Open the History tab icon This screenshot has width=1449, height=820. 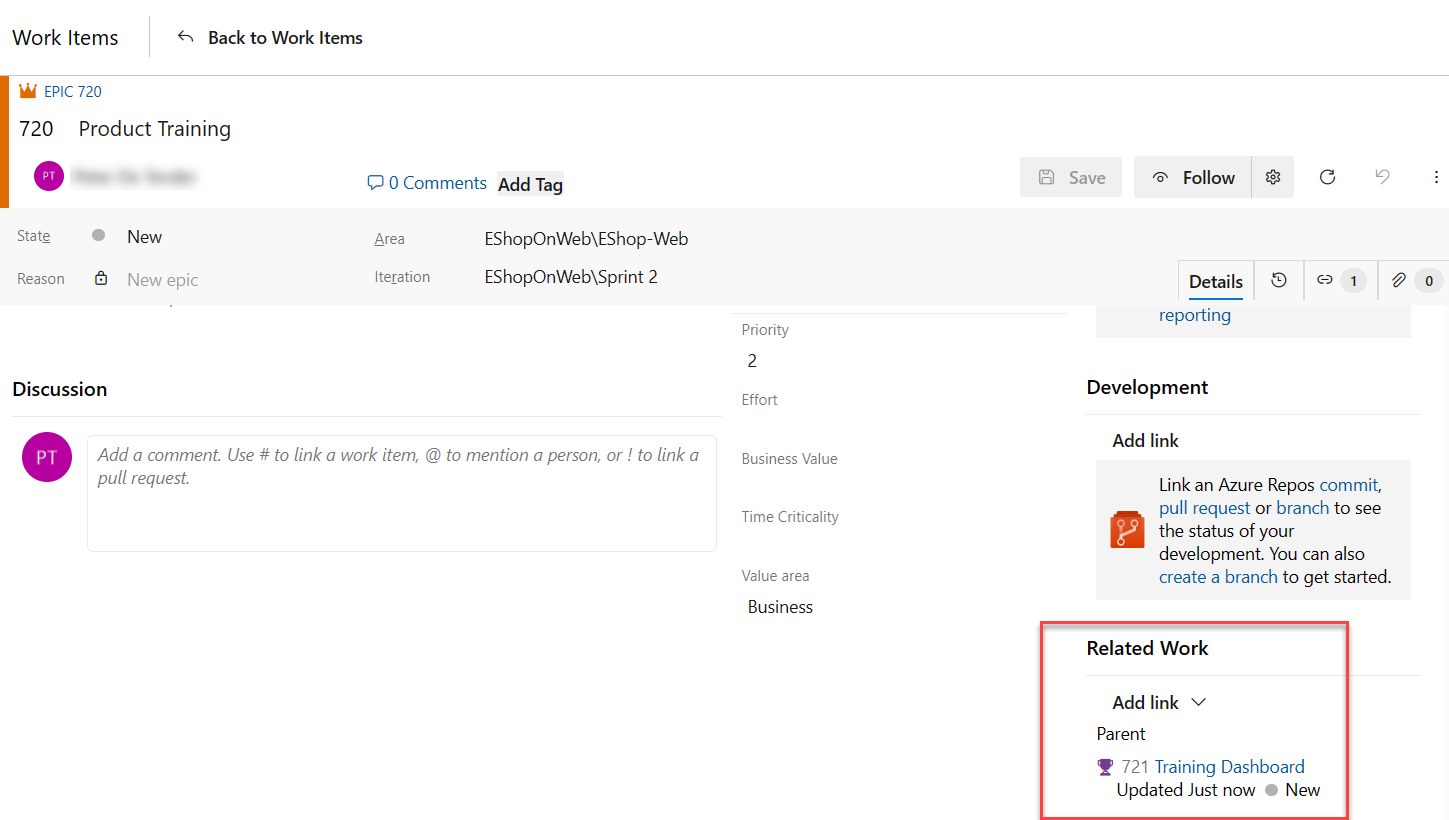(1279, 281)
